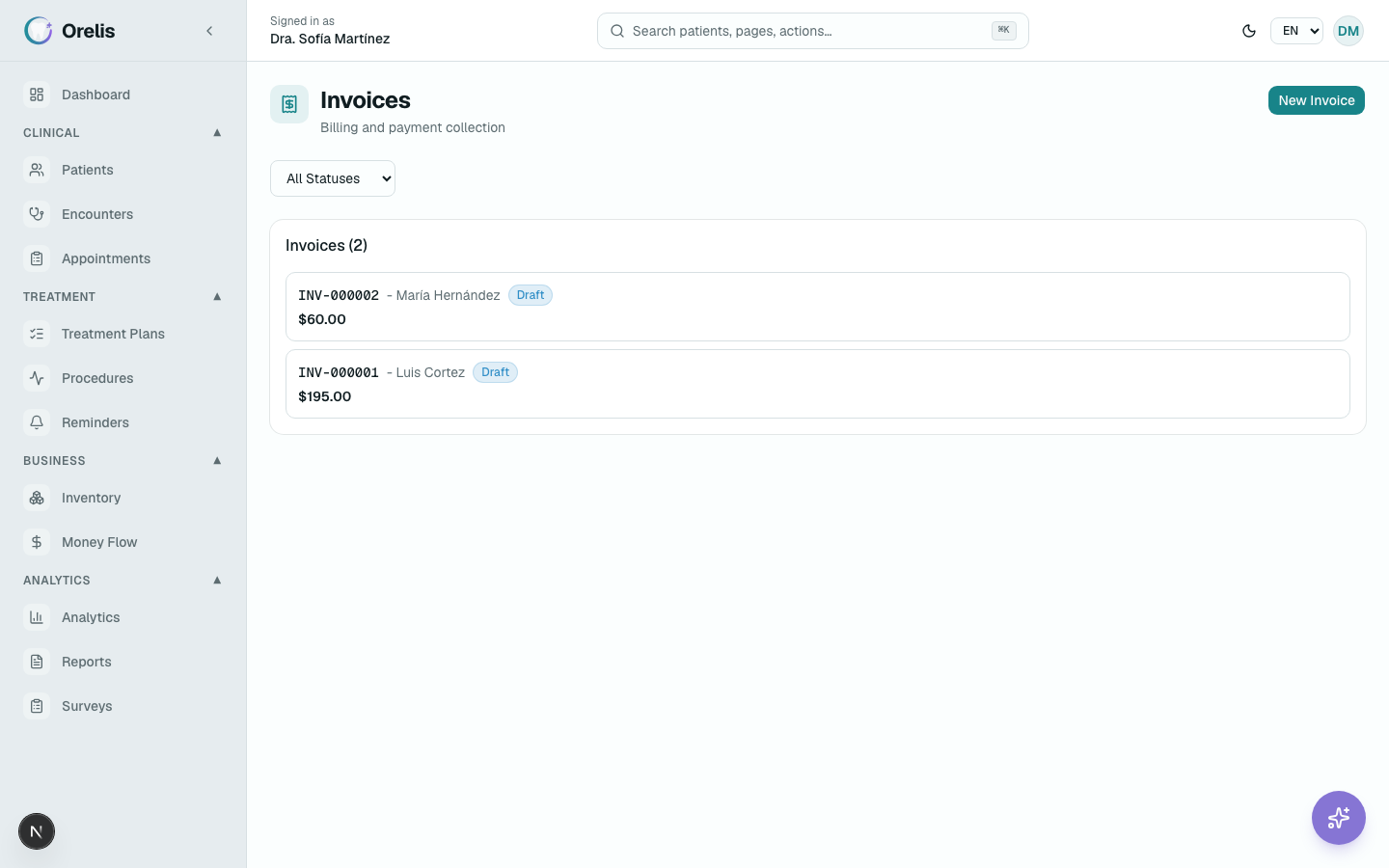Open the EN language selector
The image size is (1389, 868).
point(1296,31)
